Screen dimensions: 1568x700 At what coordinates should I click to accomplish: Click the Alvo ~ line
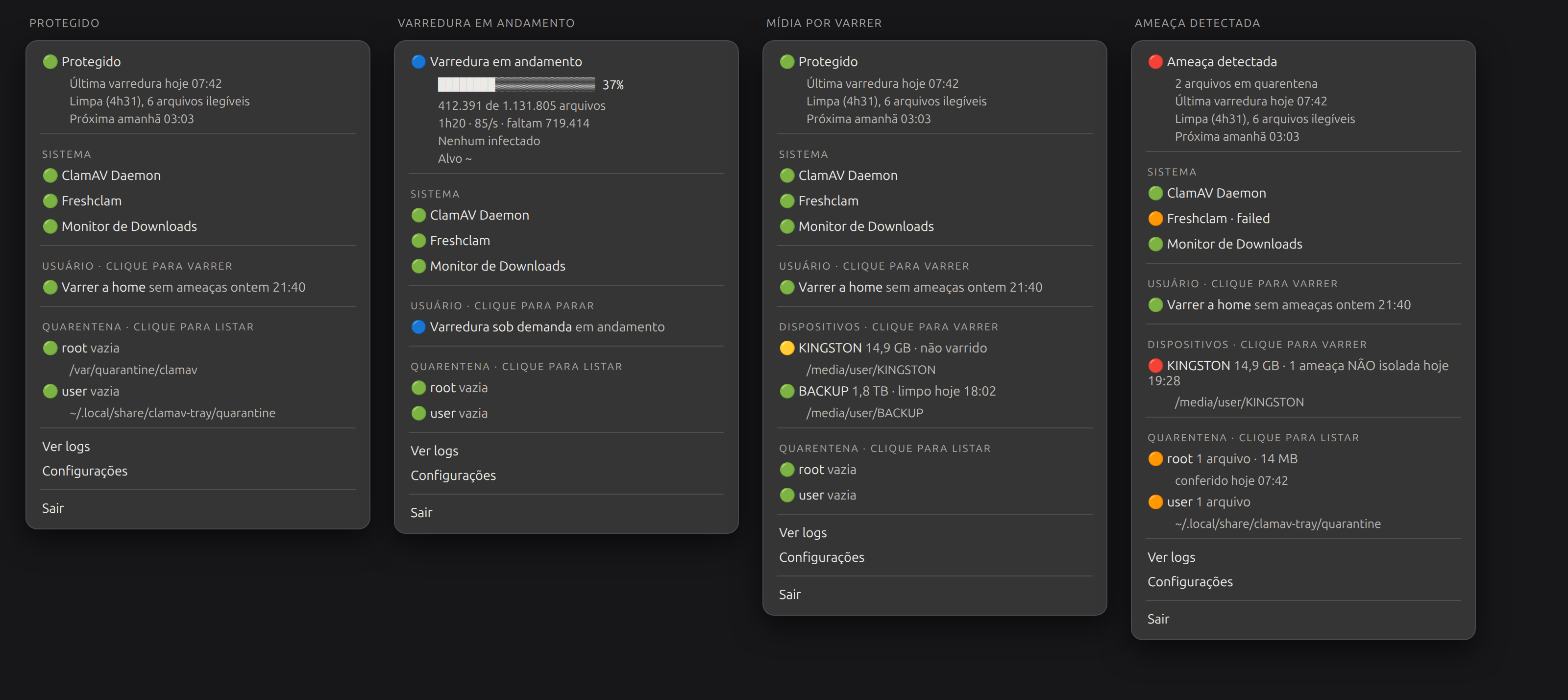(x=455, y=159)
